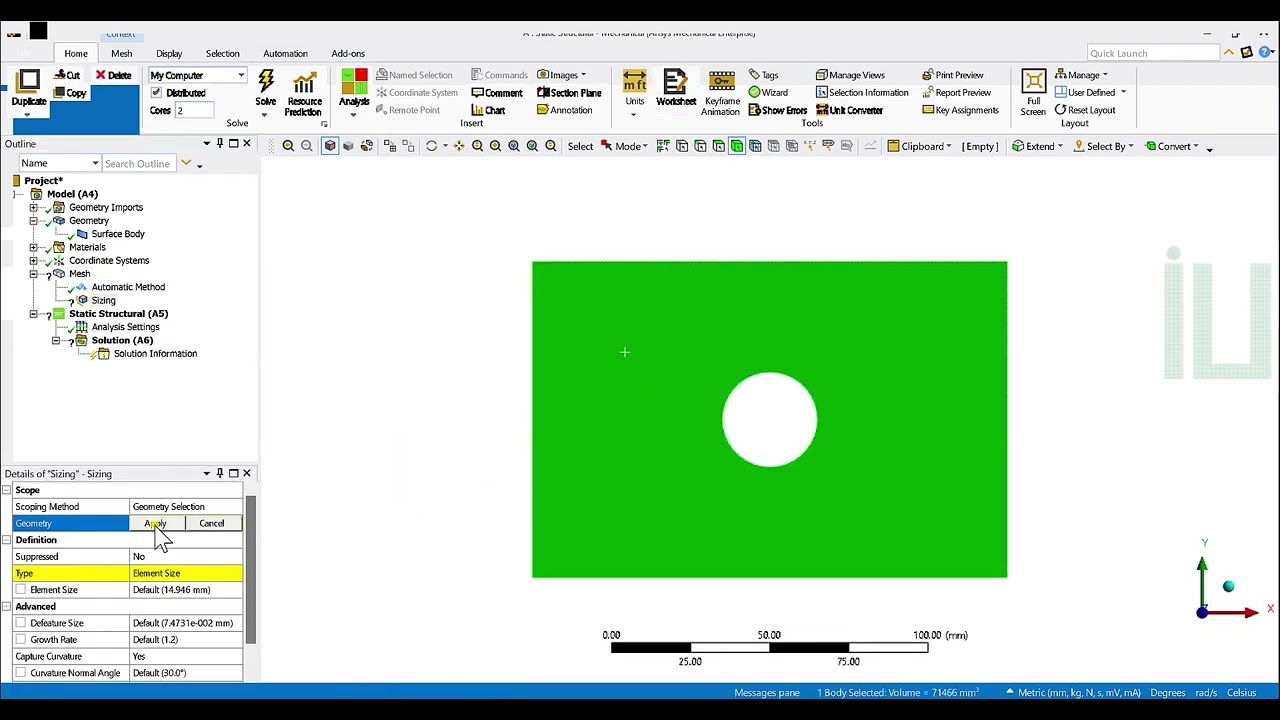Open the User Defined dropdown
Screen dimensions: 1280x720
pyautogui.click(x=1089, y=93)
